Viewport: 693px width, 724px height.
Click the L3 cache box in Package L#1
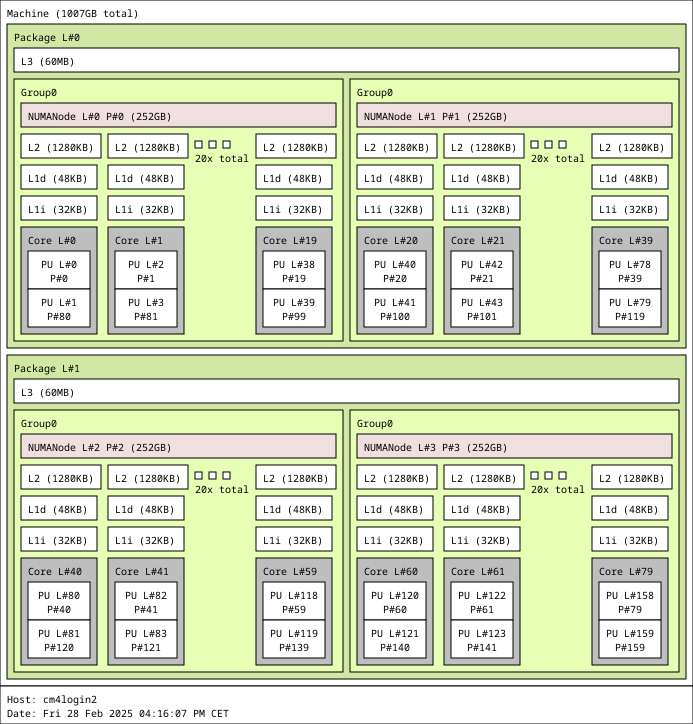coord(346,392)
